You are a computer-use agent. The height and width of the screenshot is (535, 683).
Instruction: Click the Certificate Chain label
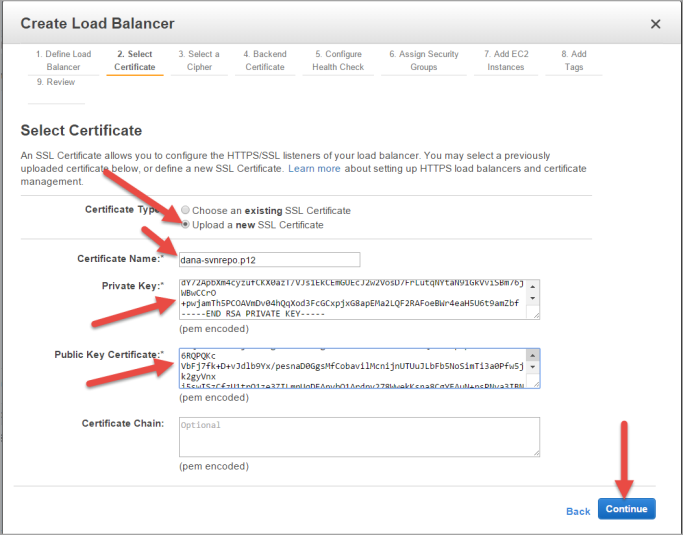click(x=123, y=423)
